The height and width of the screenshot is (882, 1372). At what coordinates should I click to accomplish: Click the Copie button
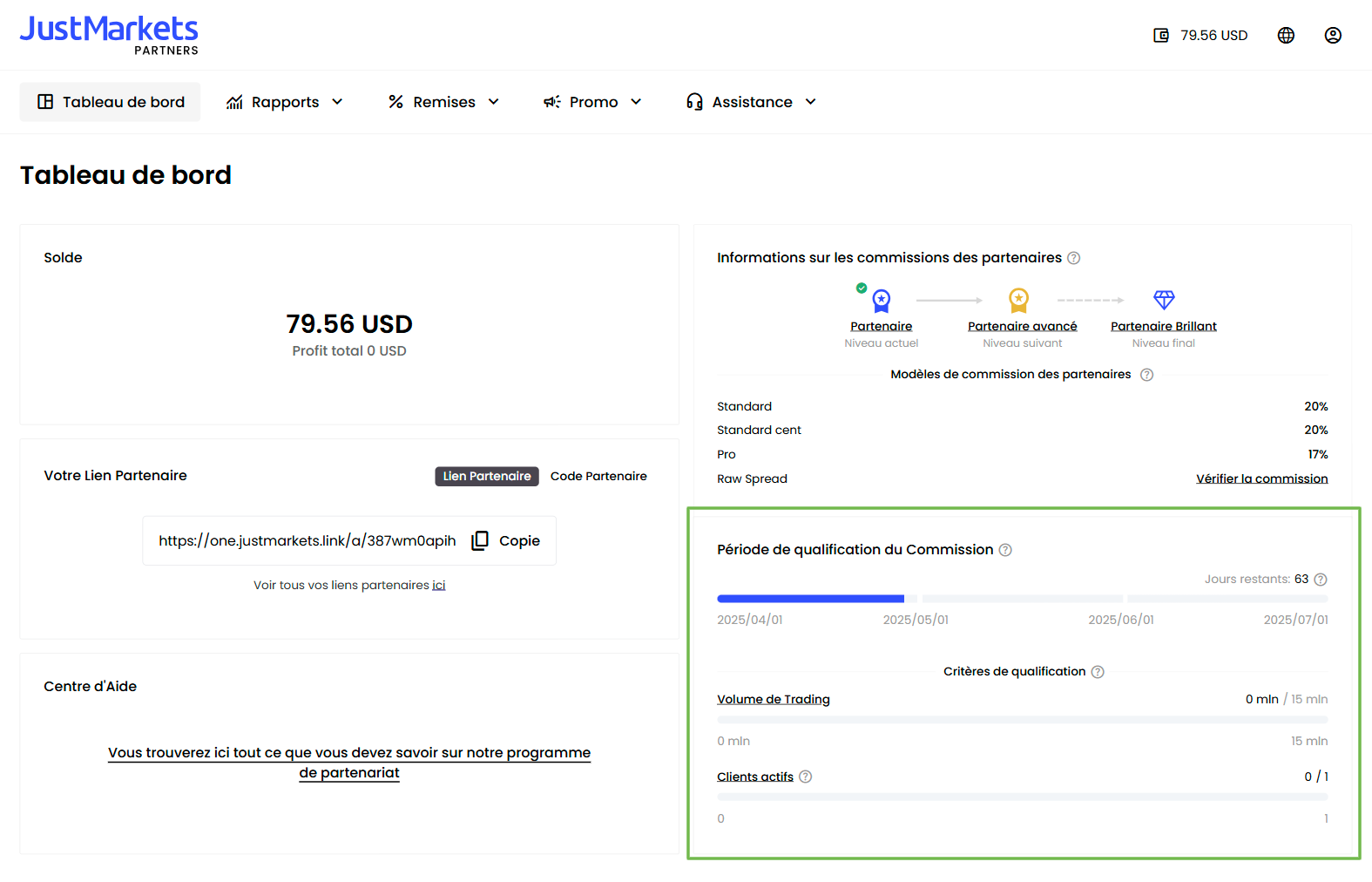tap(506, 541)
